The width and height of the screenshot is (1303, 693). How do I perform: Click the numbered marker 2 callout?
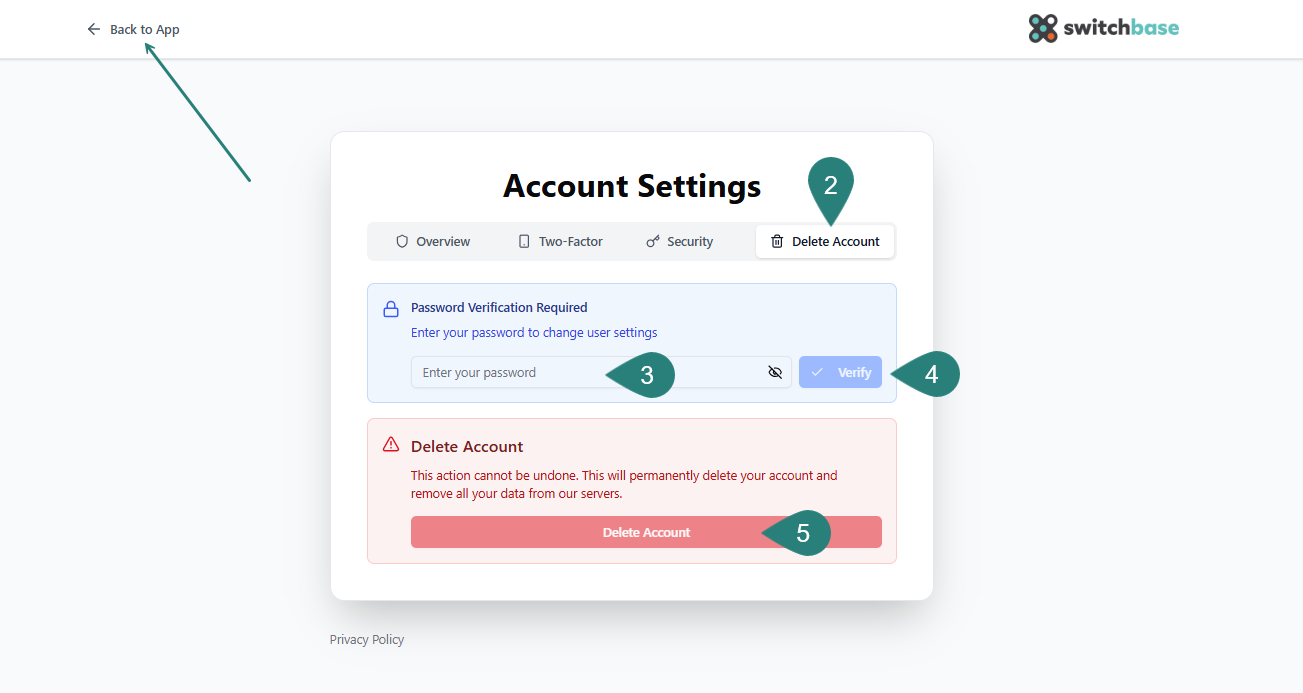(830, 185)
